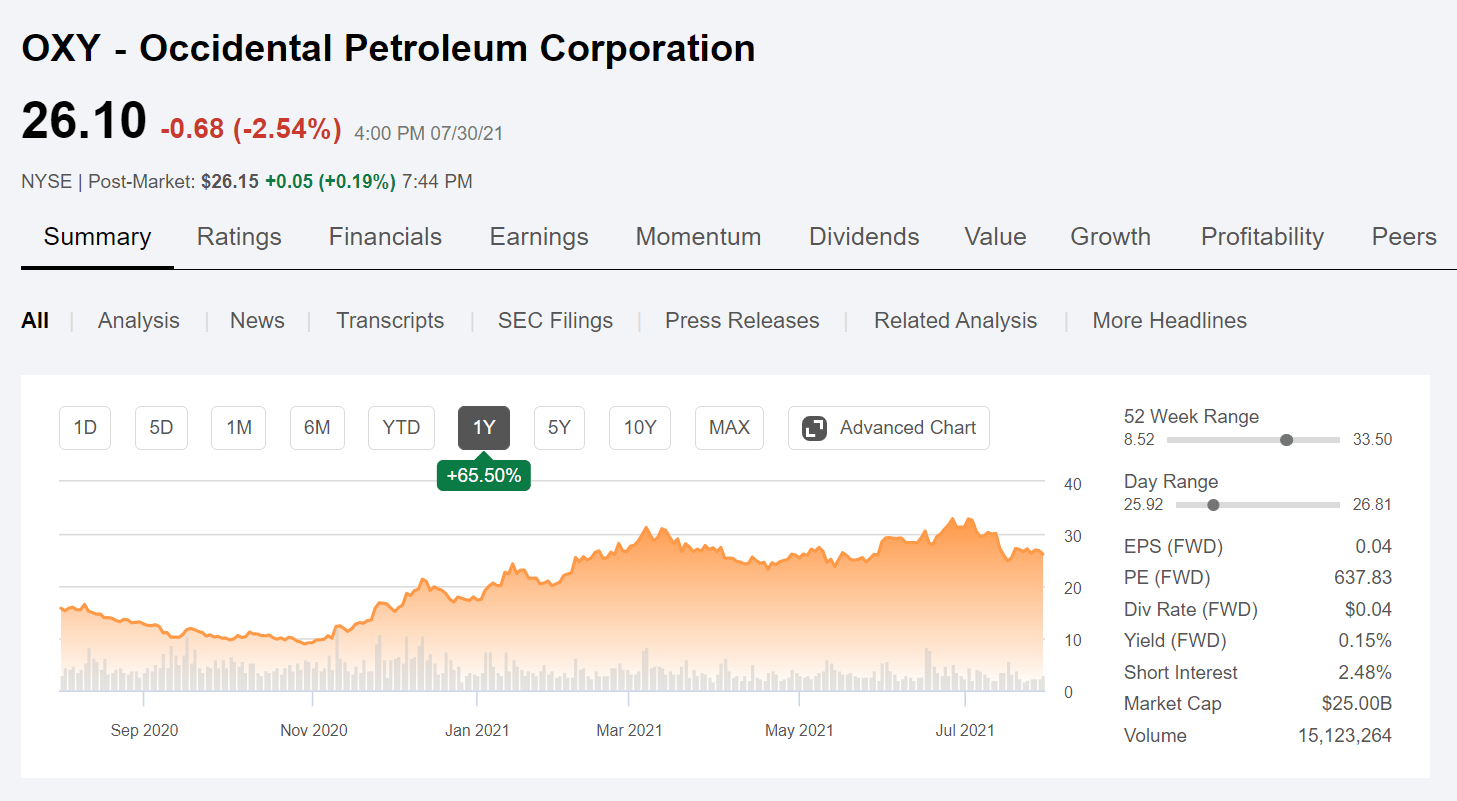Image resolution: width=1457 pixels, height=801 pixels.
Task: Click the Volume value 15,123,264
Action: (1345, 736)
